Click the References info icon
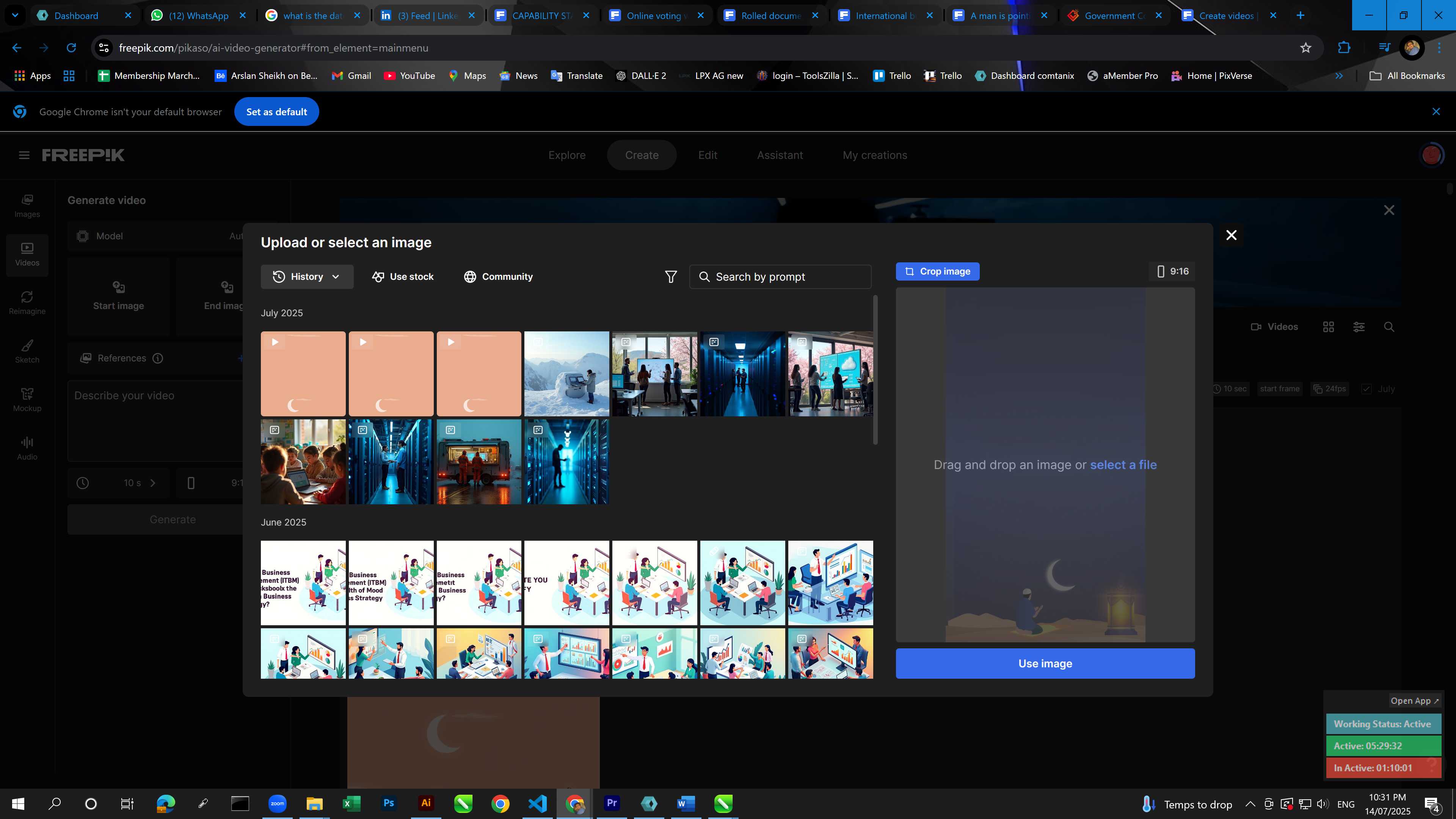The height and width of the screenshot is (819, 1456). click(158, 358)
